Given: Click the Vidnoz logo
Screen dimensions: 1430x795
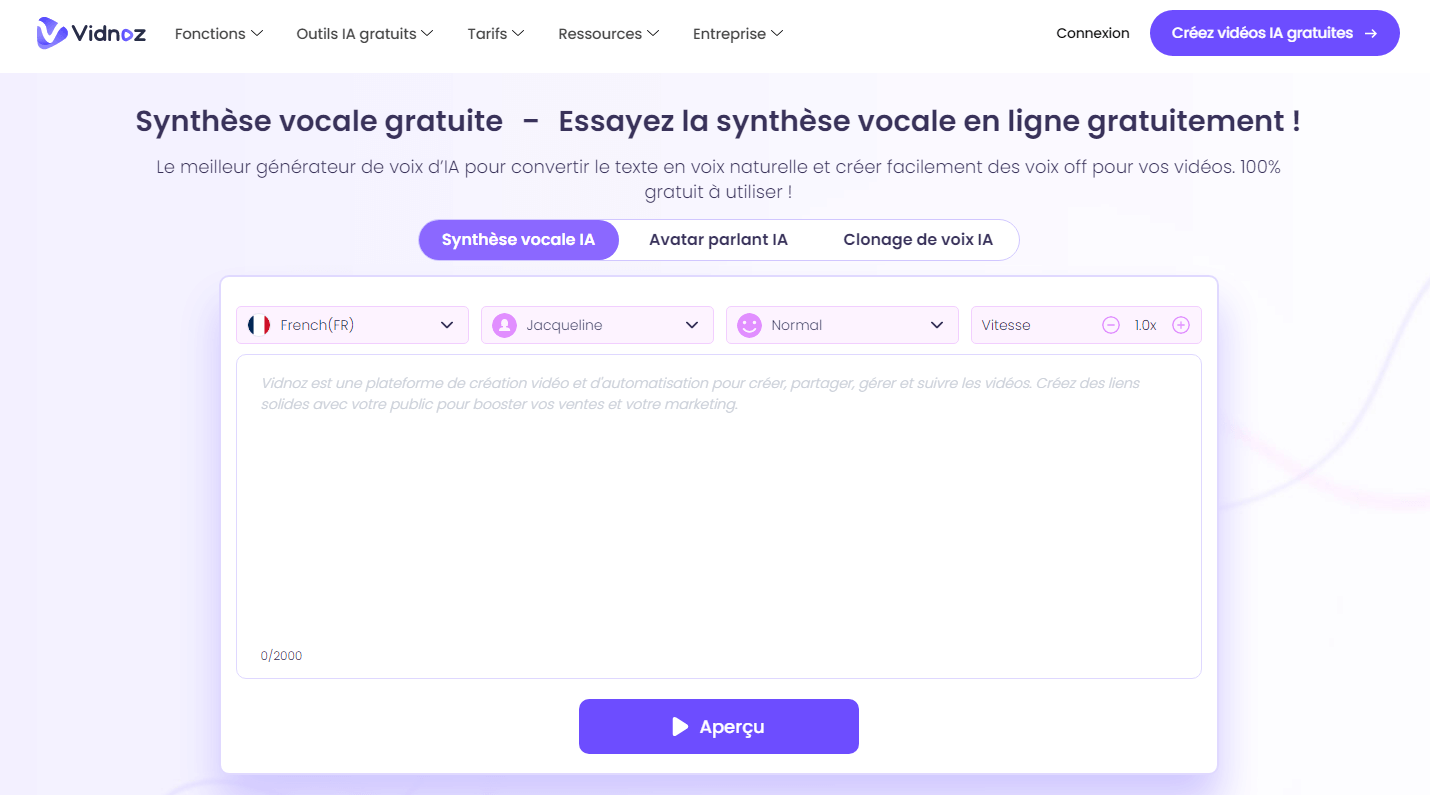Looking at the screenshot, I should pyautogui.click(x=91, y=33).
